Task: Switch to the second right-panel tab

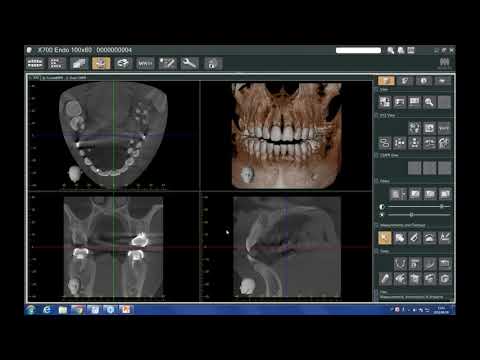Action: pos(405,81)
